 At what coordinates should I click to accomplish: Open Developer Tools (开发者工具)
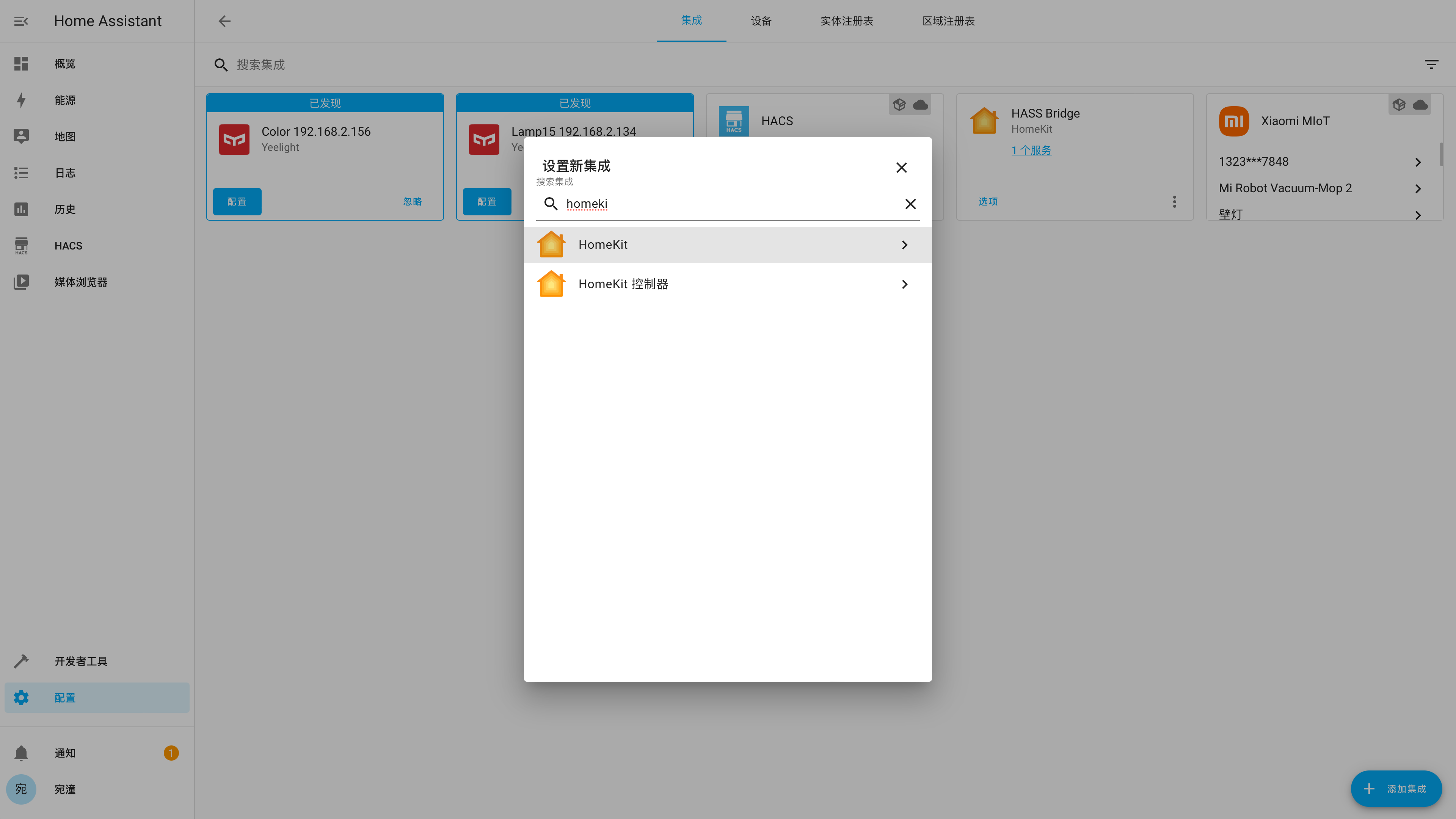point(80,661)
